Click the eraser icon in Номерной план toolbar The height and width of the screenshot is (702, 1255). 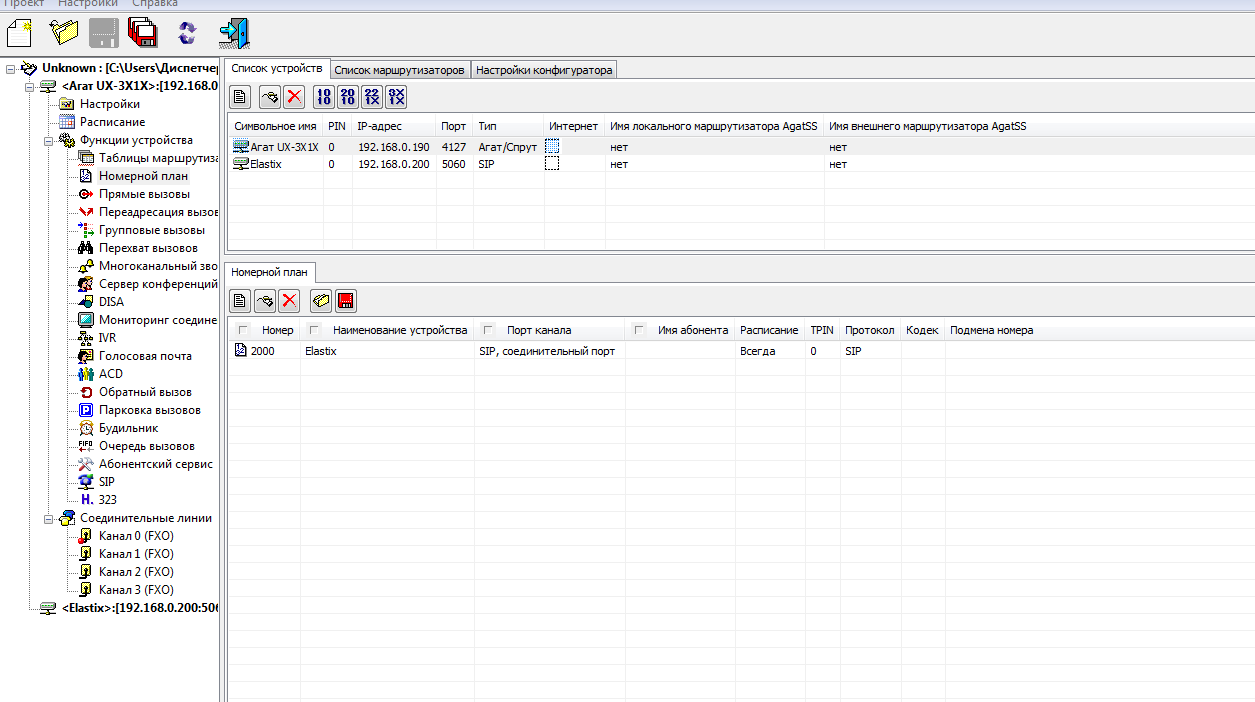point(321,301)
